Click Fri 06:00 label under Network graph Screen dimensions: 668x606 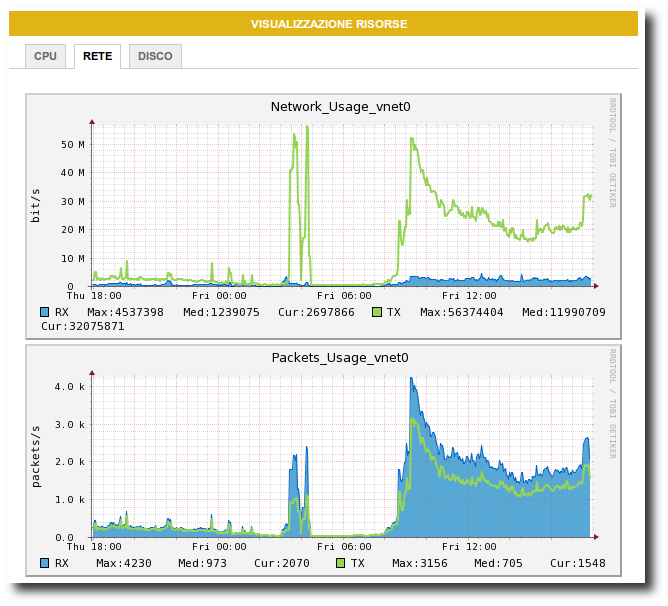344,296
